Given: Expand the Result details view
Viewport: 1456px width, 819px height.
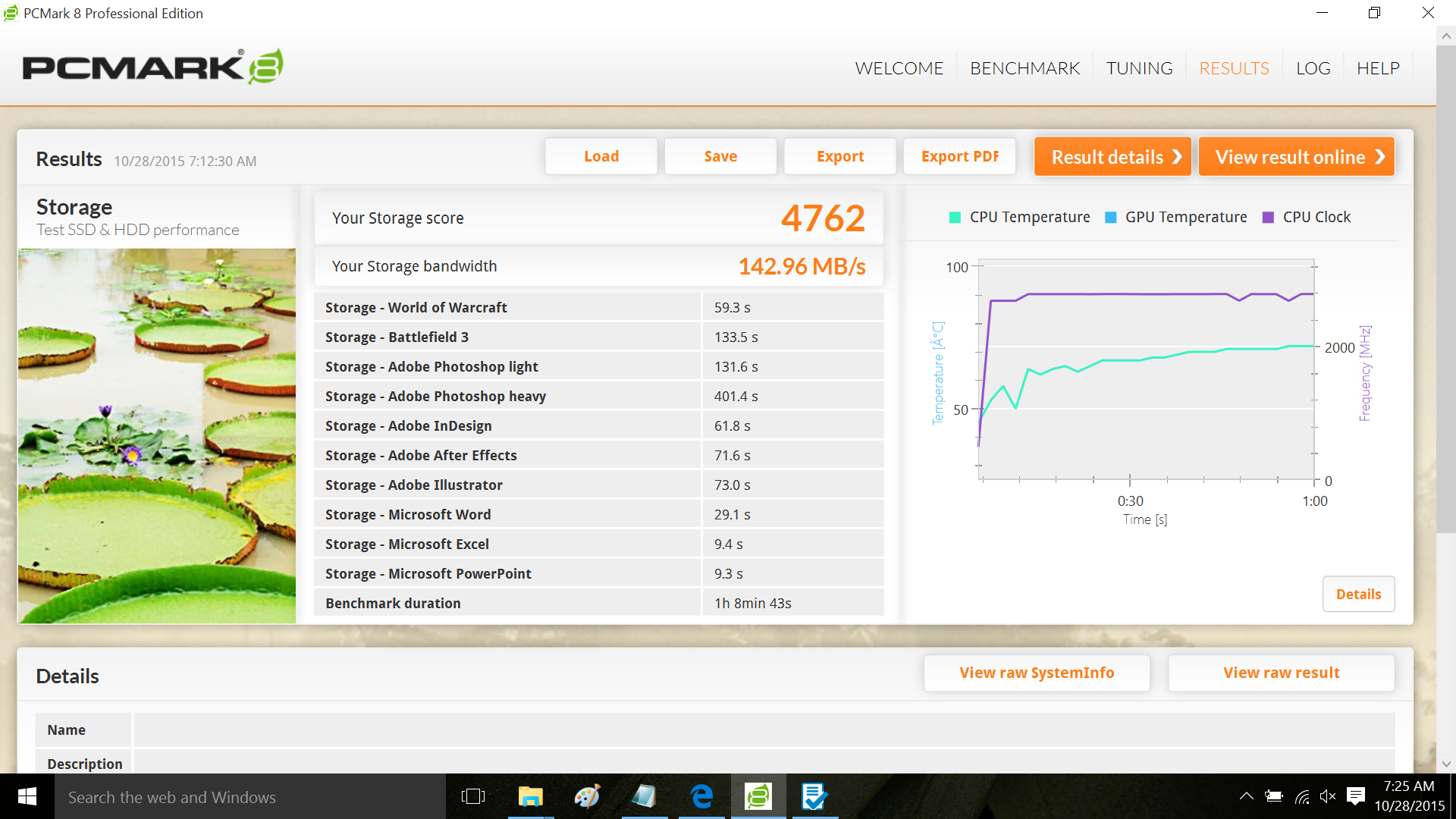Looking at the screenshot, I should [1112, 157].
